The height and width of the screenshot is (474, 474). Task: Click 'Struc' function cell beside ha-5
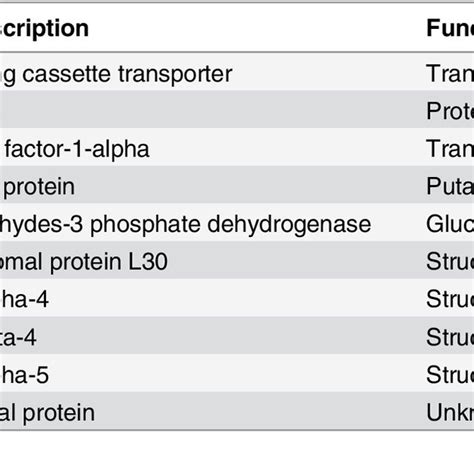pyautogui.click(x=450, y=375)
